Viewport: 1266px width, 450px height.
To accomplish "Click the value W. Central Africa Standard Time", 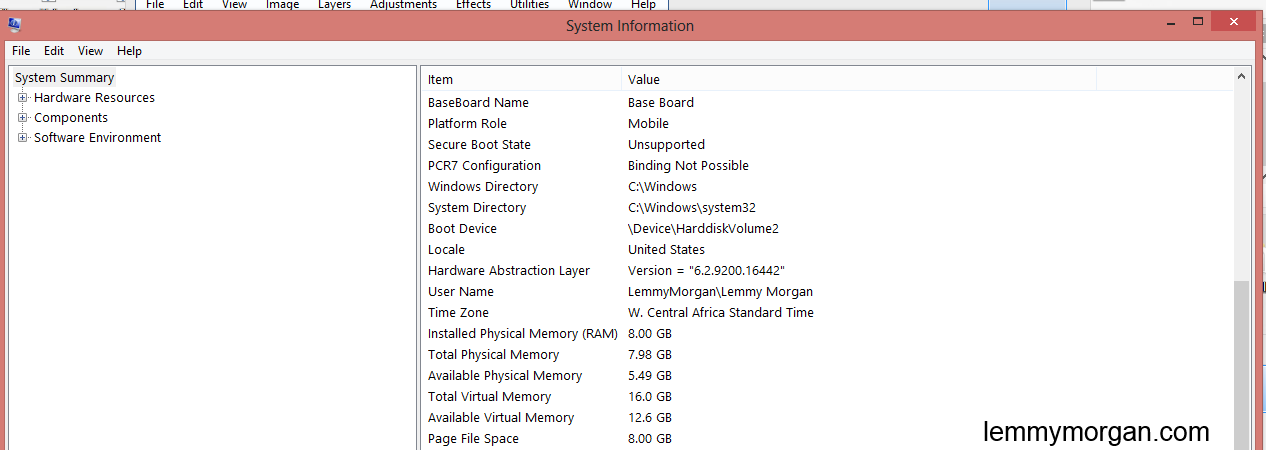I will 721,313.
